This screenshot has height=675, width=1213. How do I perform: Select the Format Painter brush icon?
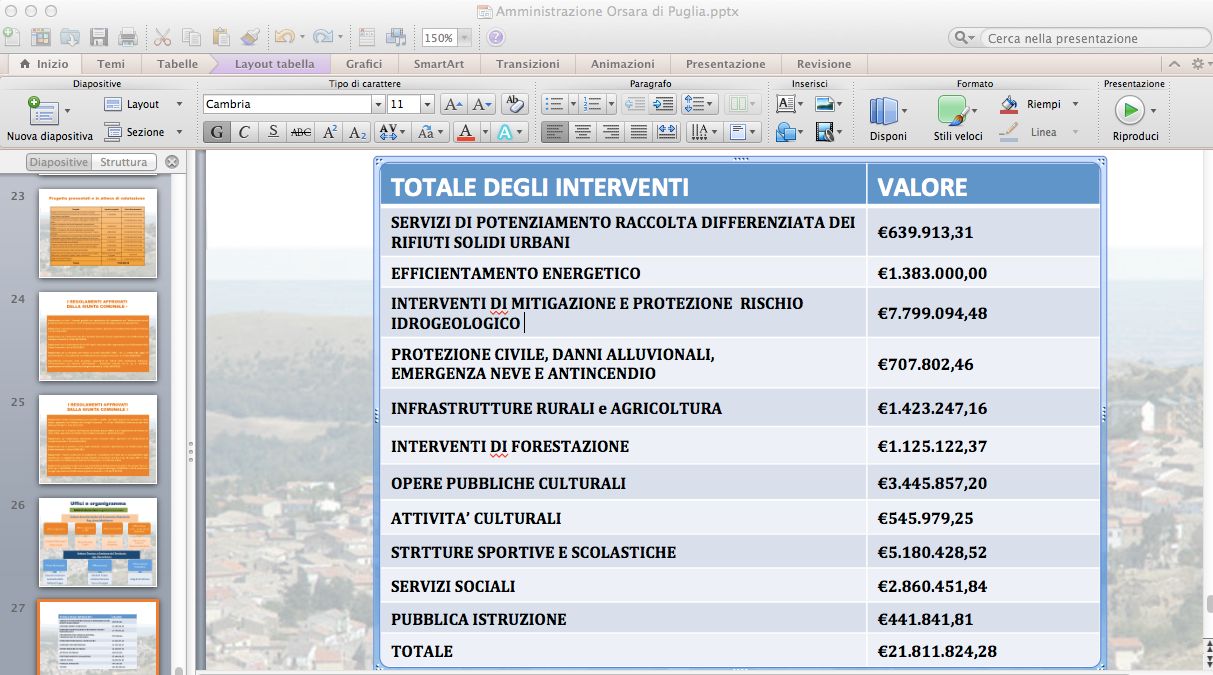pos(250,37)
